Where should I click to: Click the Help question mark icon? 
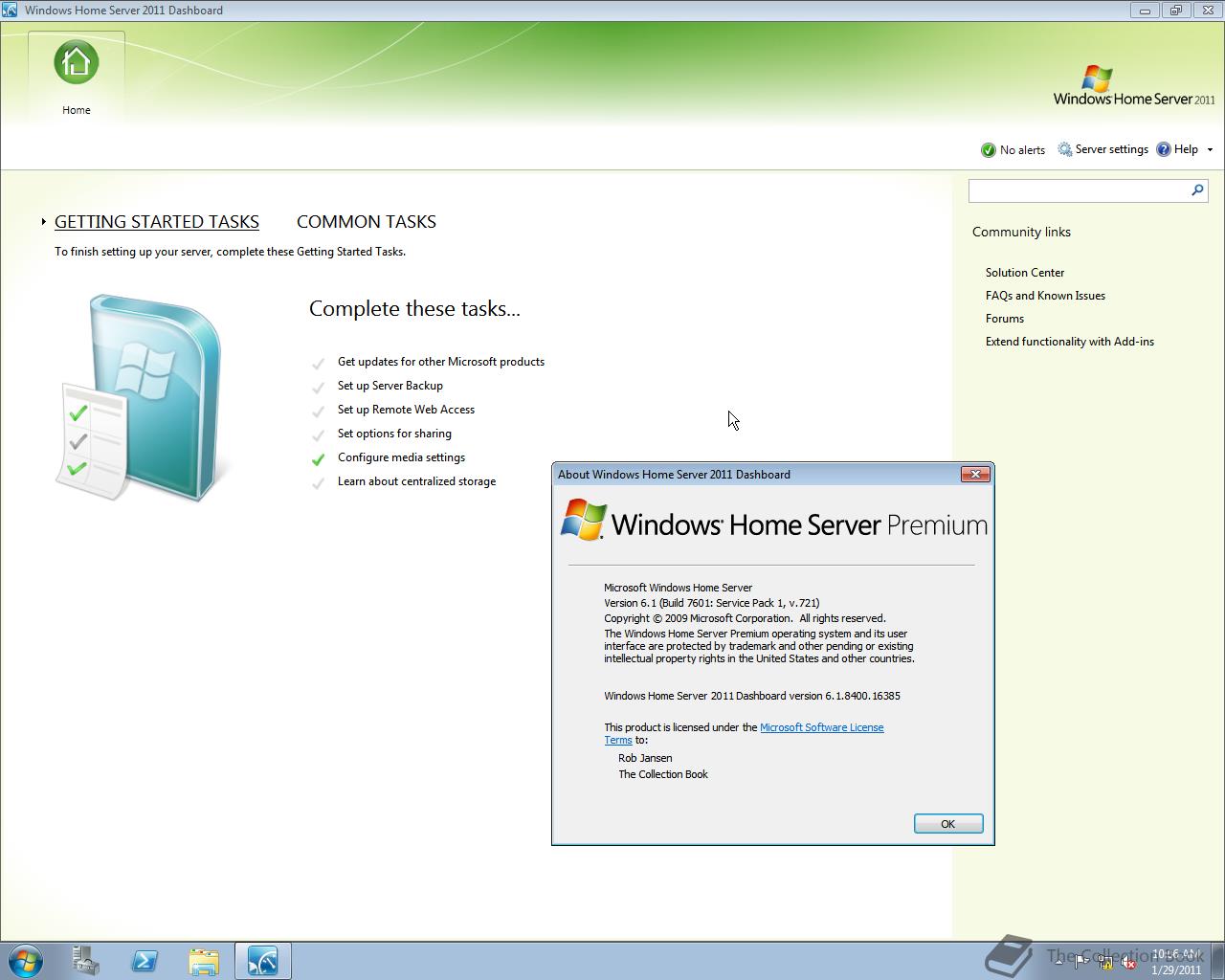[x=1164, y=149]
